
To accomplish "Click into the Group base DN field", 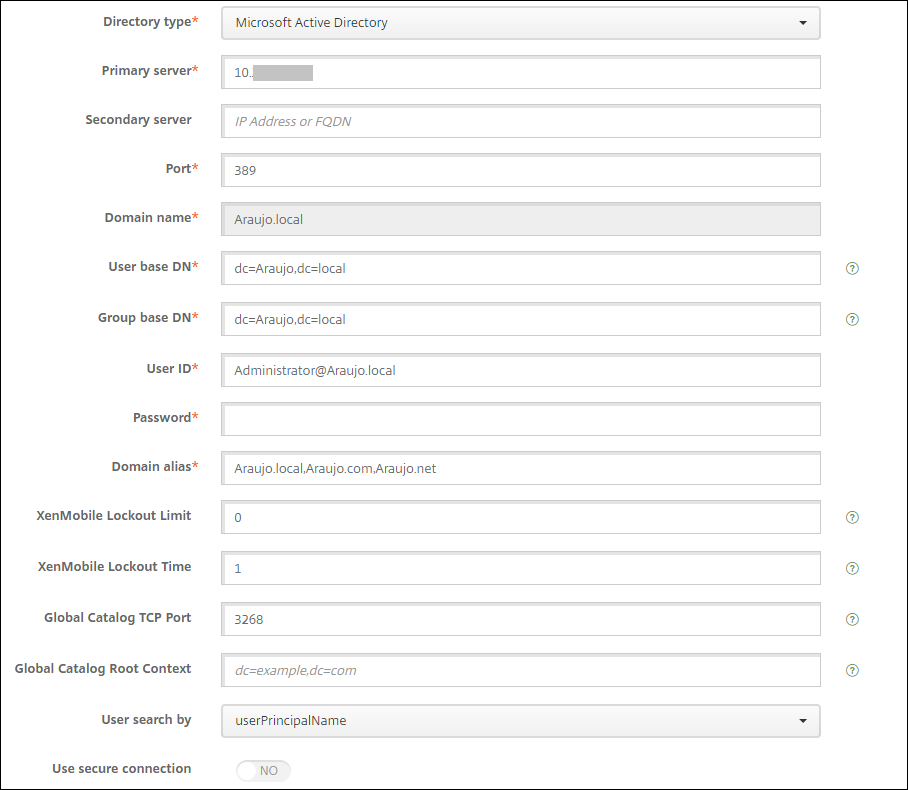I will click(x=520, y=320).
